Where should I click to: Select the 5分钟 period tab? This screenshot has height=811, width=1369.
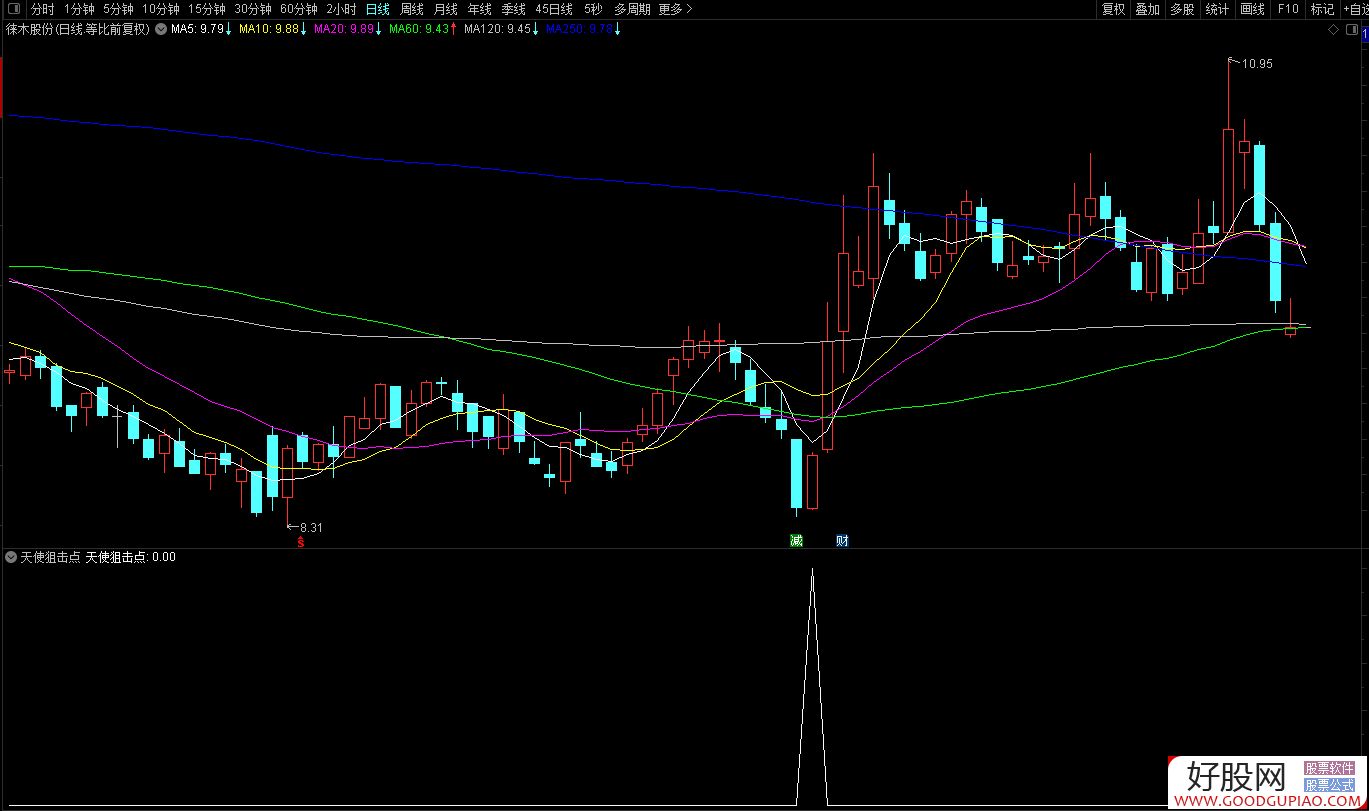click(x=118, y=9)
